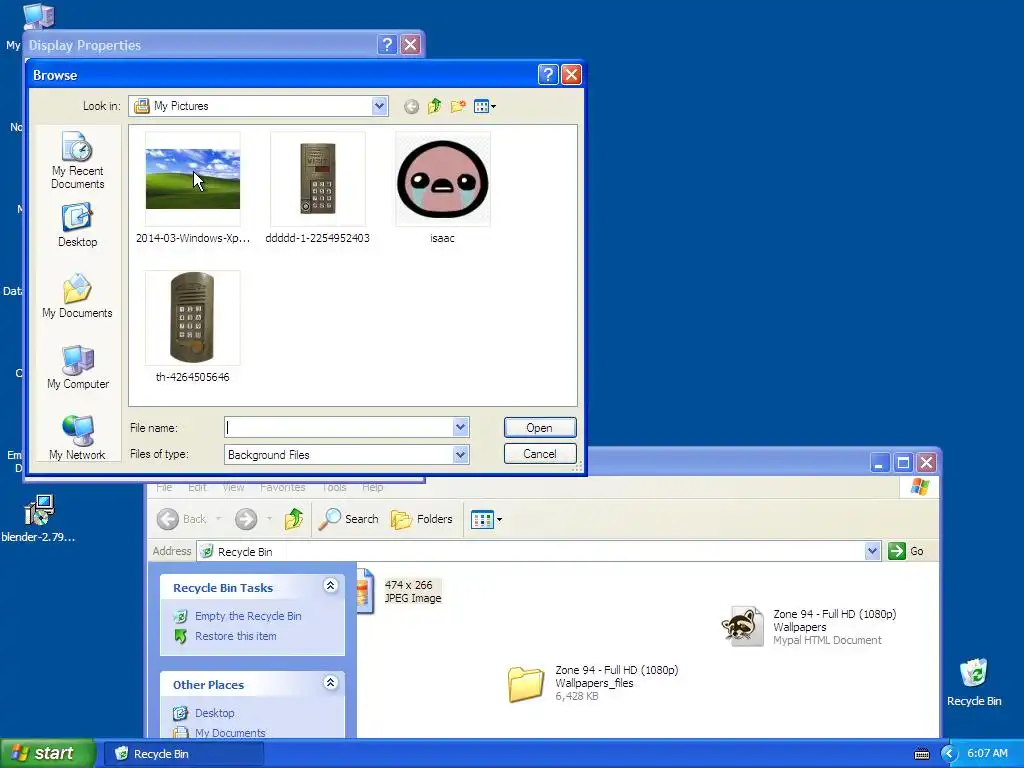Open Views dropdown in Recycle Bin toolbar
This screenshot has height=768, width=1024.
coord(487,520)
